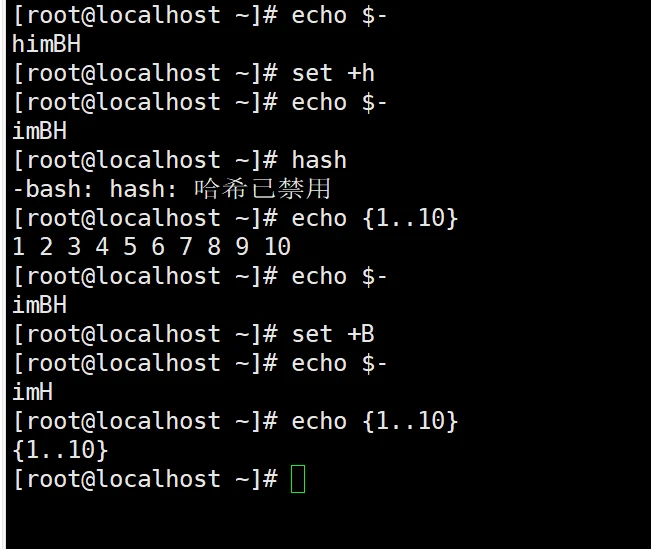Click the first 'echo $-' command at top
Screen dimensions: 651x549
point(339,15)
